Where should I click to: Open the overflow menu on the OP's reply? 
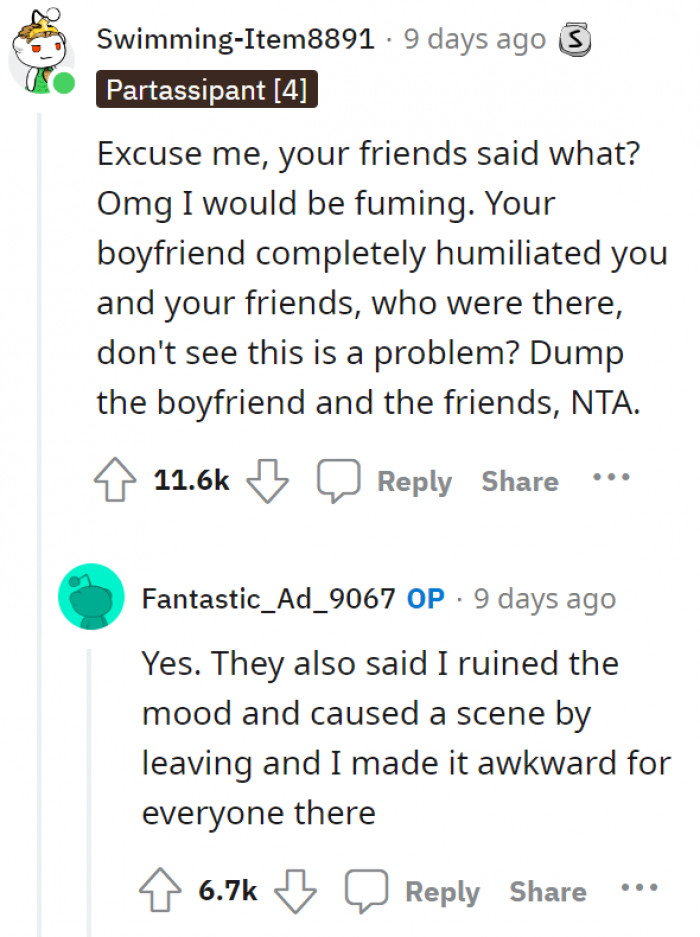[640, 888]
